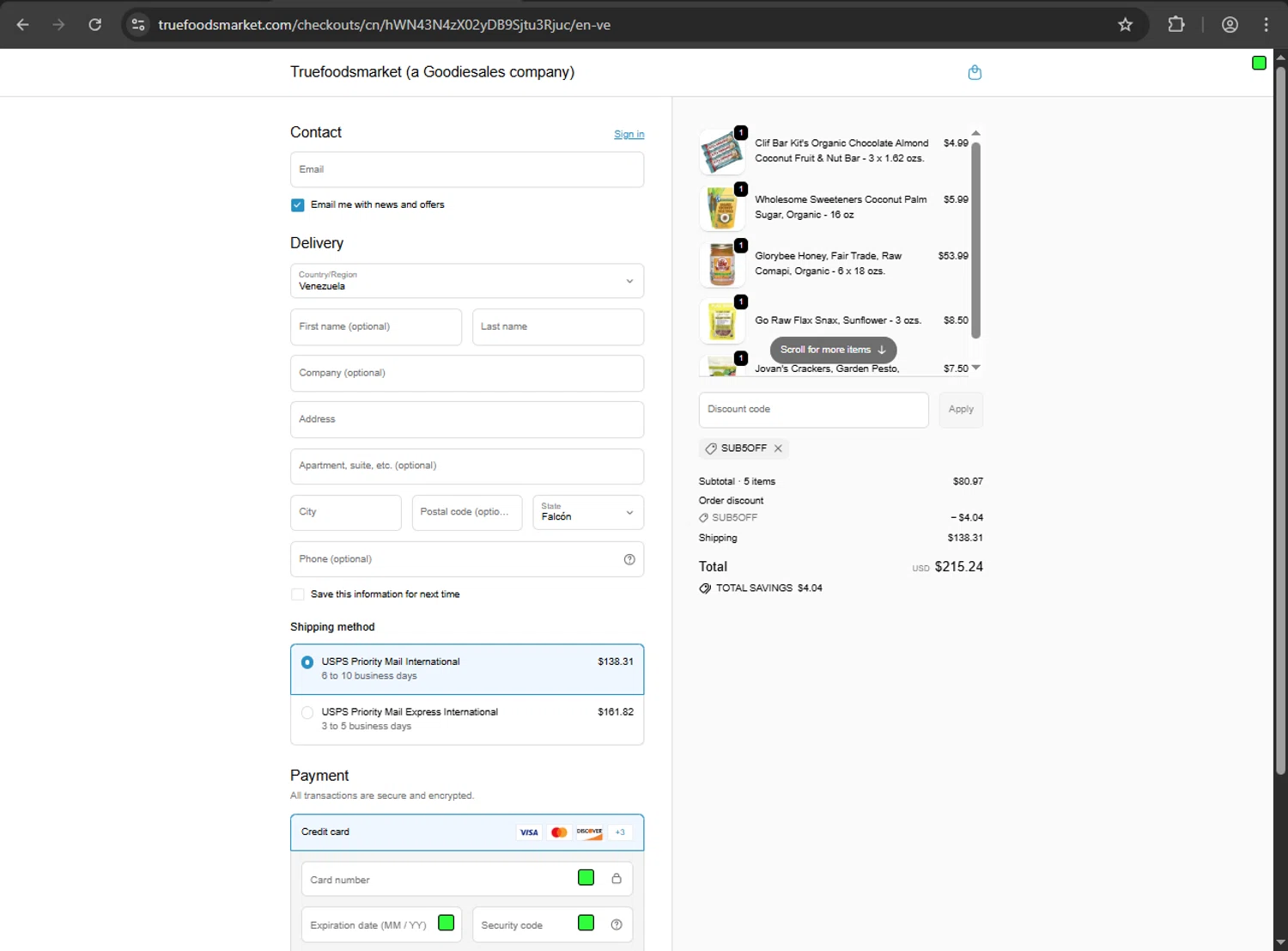The image size is (1288, 951).
Task: Click the shopping bag cart icon
Action: point(975,72)
